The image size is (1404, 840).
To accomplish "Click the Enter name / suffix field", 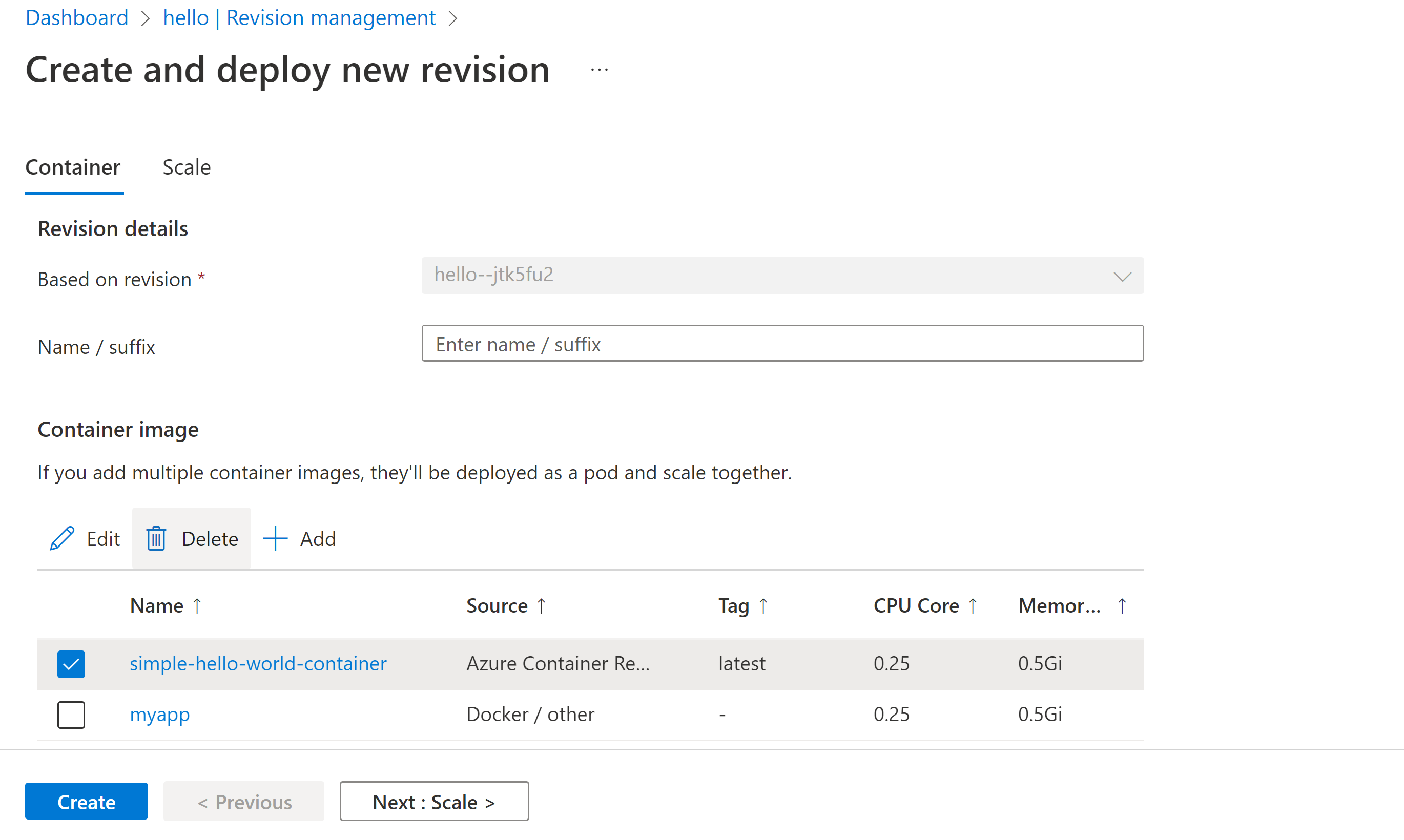I will (782, 343).
